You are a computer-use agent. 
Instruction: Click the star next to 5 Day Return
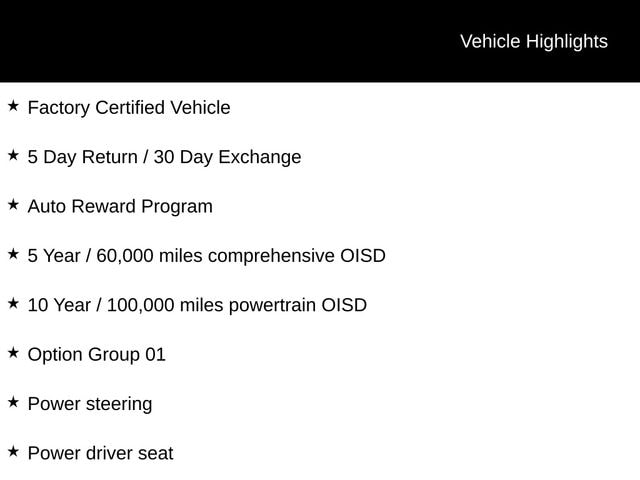pos(13,155)
